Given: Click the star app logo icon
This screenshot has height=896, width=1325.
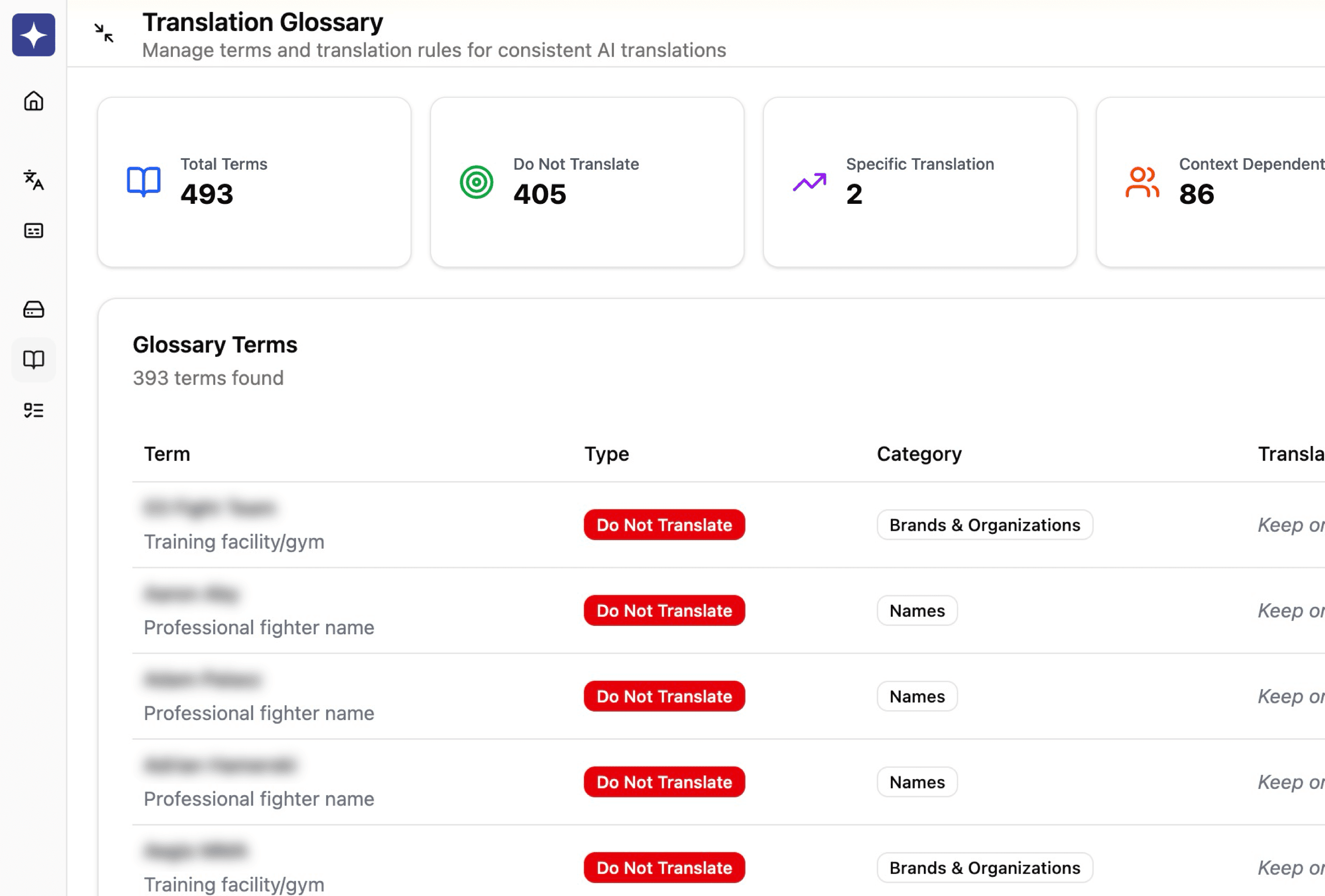Looking at the screenshot, I should [34, 35].
